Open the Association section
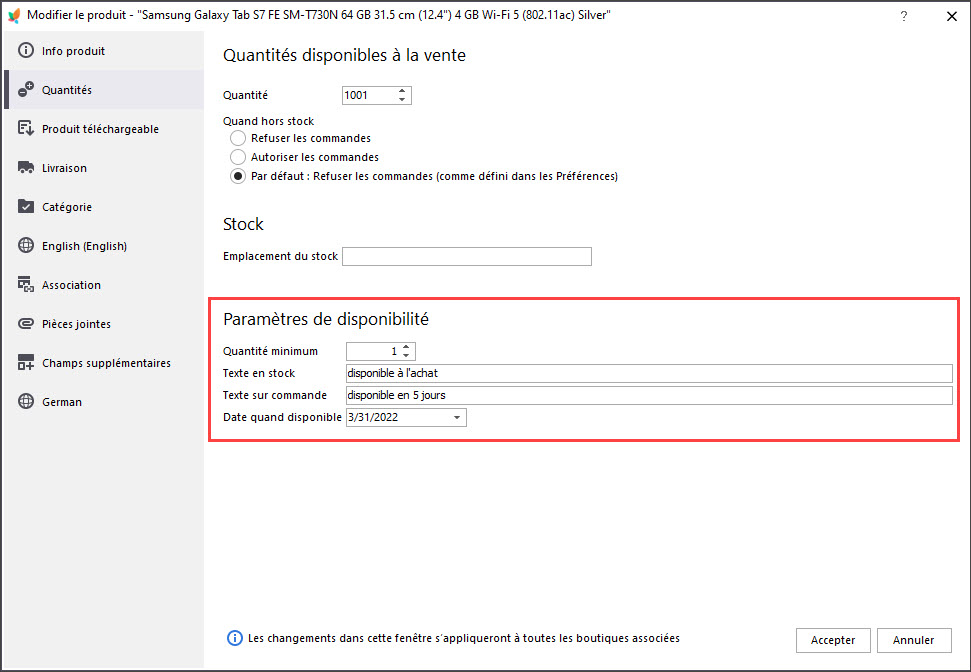Viewport: 971px width, 672px height. point(104,285)
